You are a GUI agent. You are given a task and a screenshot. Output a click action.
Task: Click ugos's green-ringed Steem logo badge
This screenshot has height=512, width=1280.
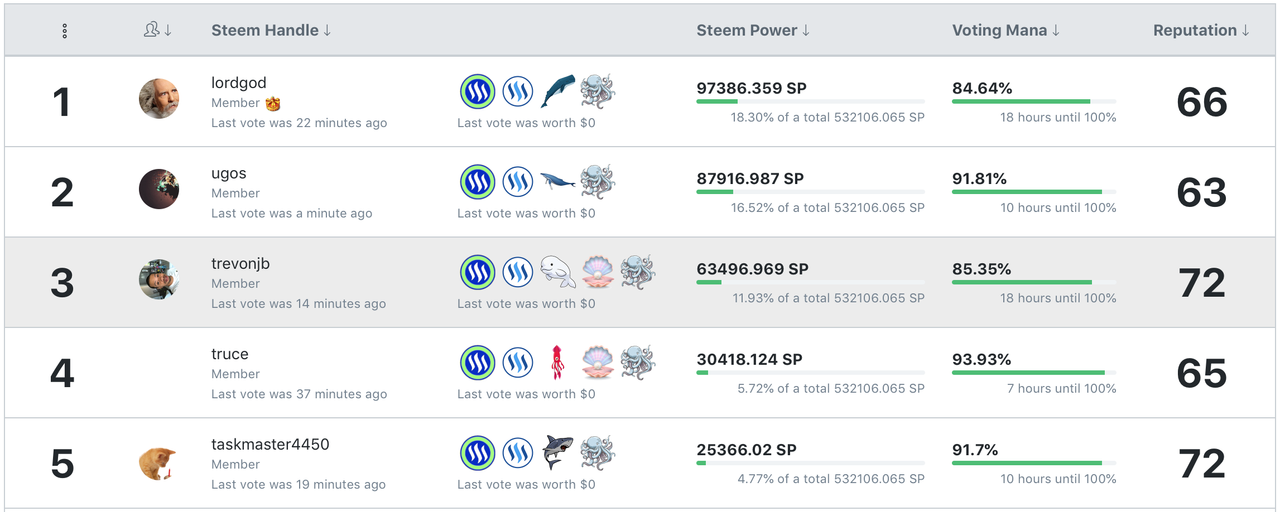tap(478, 182)
